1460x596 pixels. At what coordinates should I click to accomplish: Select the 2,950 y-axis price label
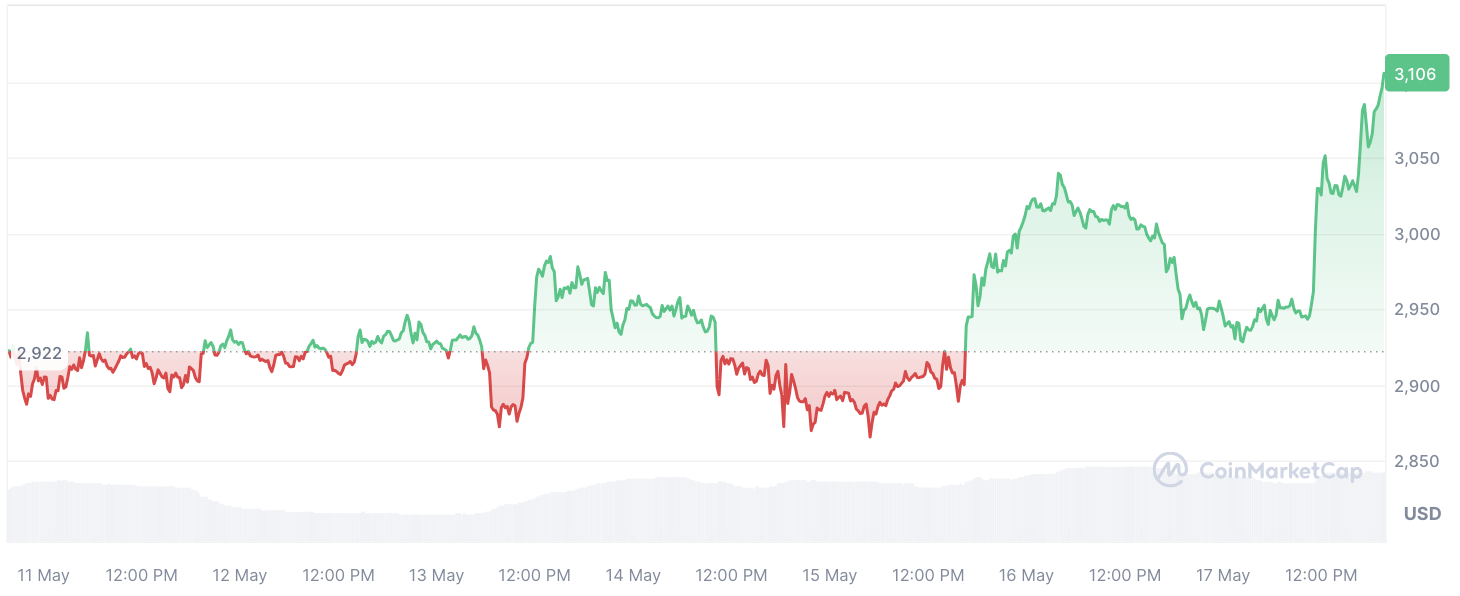pyautogui.click(x=1416, y=310)
